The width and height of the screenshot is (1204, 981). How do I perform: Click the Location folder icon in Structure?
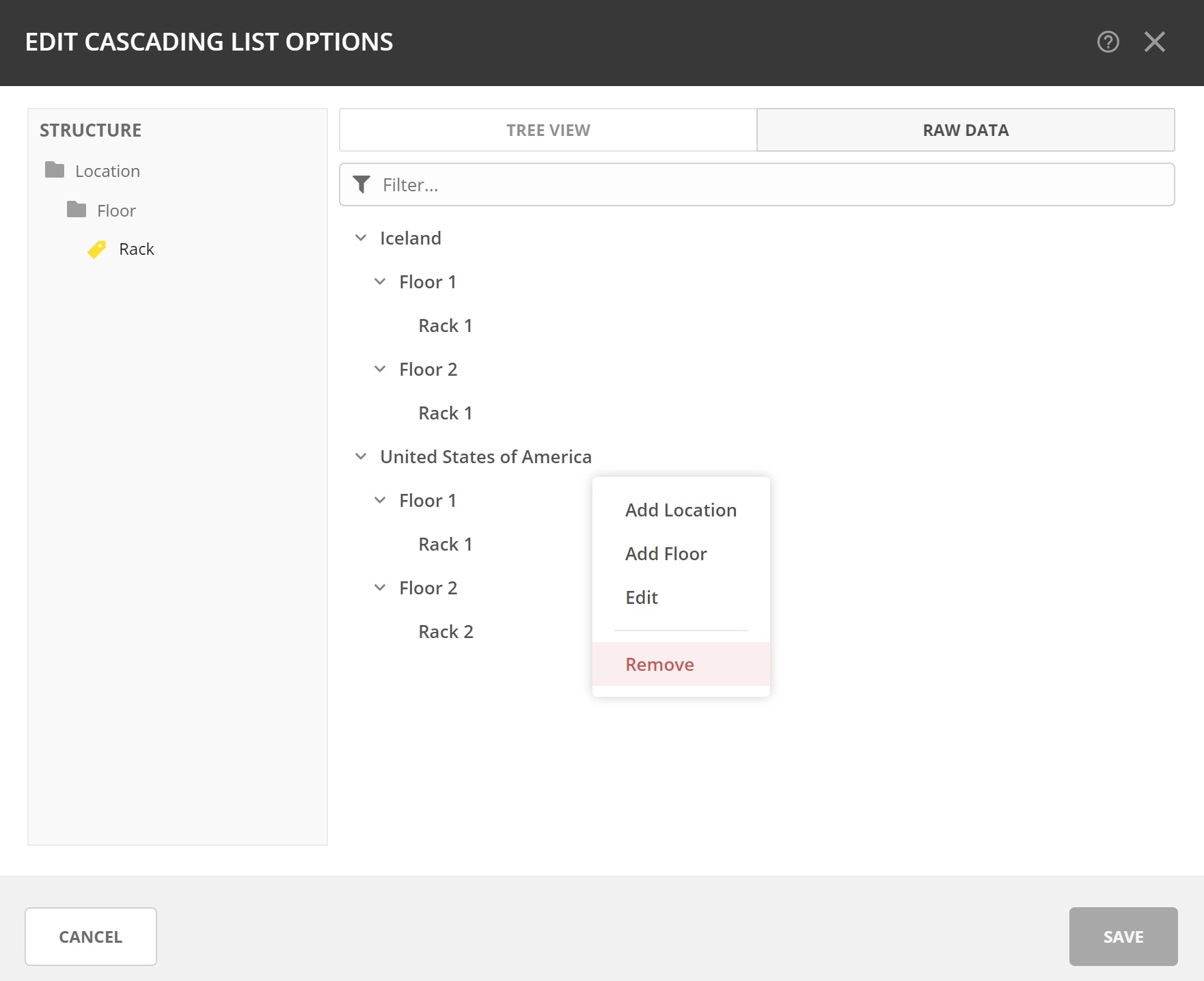(x=55, y=170)
